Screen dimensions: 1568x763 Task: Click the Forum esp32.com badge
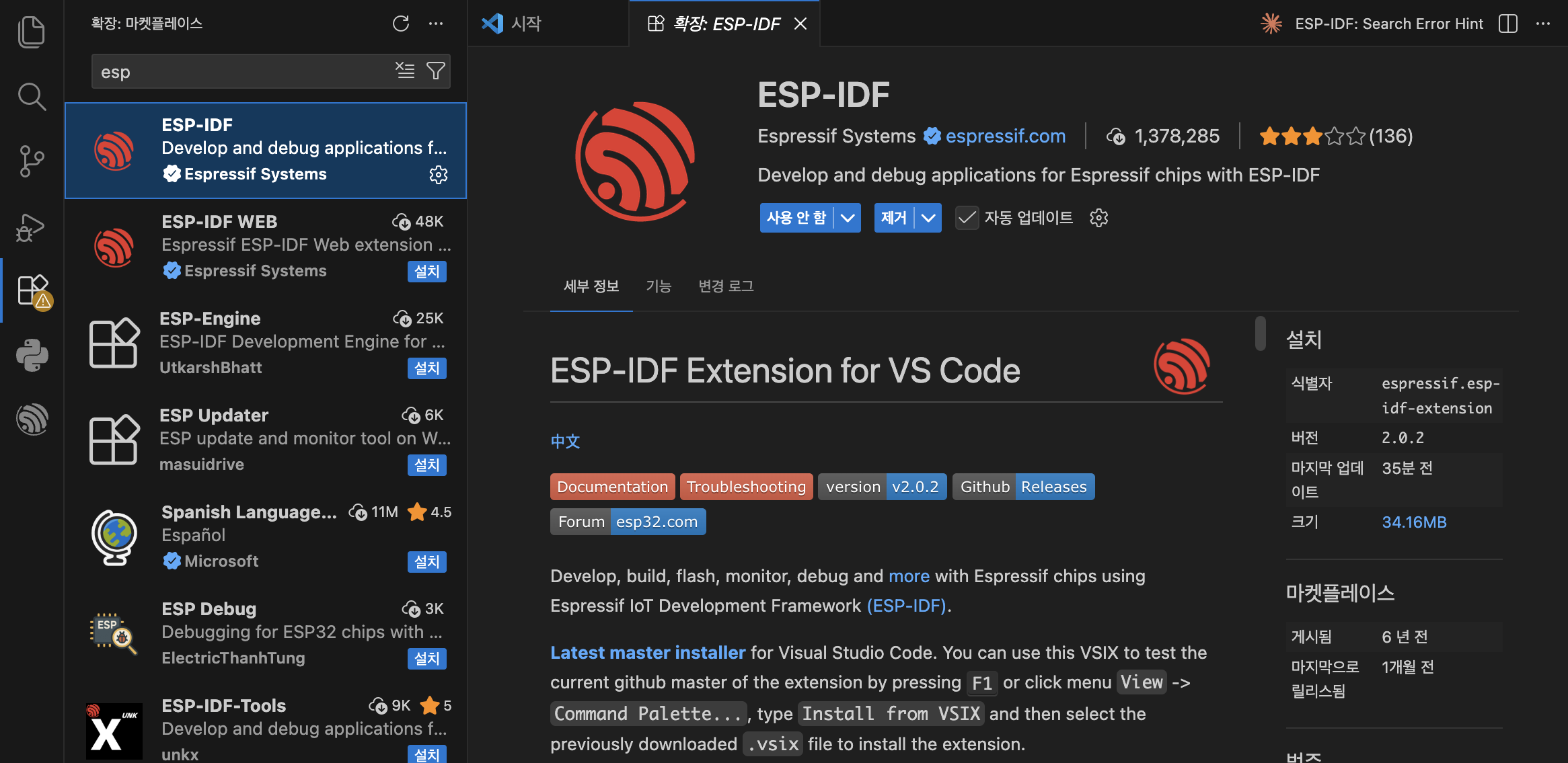628,522
